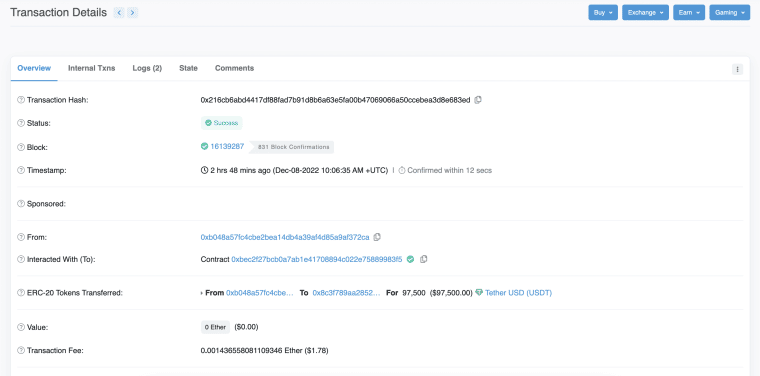Screen dimensions: 760x376
Task: Click the help icon beside Timestamp
Action: pos(21,170)
